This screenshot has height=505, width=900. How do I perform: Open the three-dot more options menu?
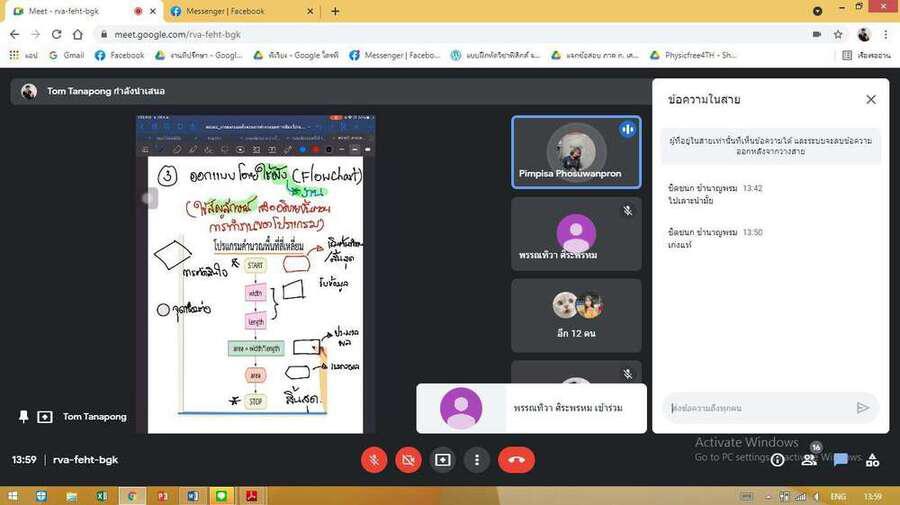pos(478,460)
